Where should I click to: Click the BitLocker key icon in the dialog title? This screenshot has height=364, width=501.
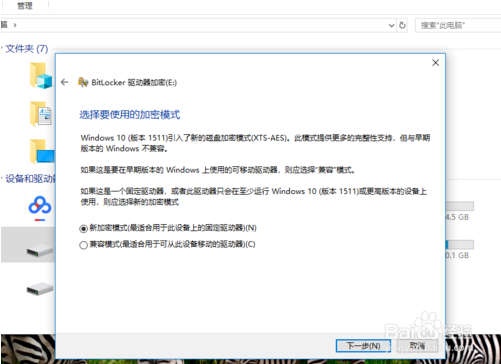83,82
